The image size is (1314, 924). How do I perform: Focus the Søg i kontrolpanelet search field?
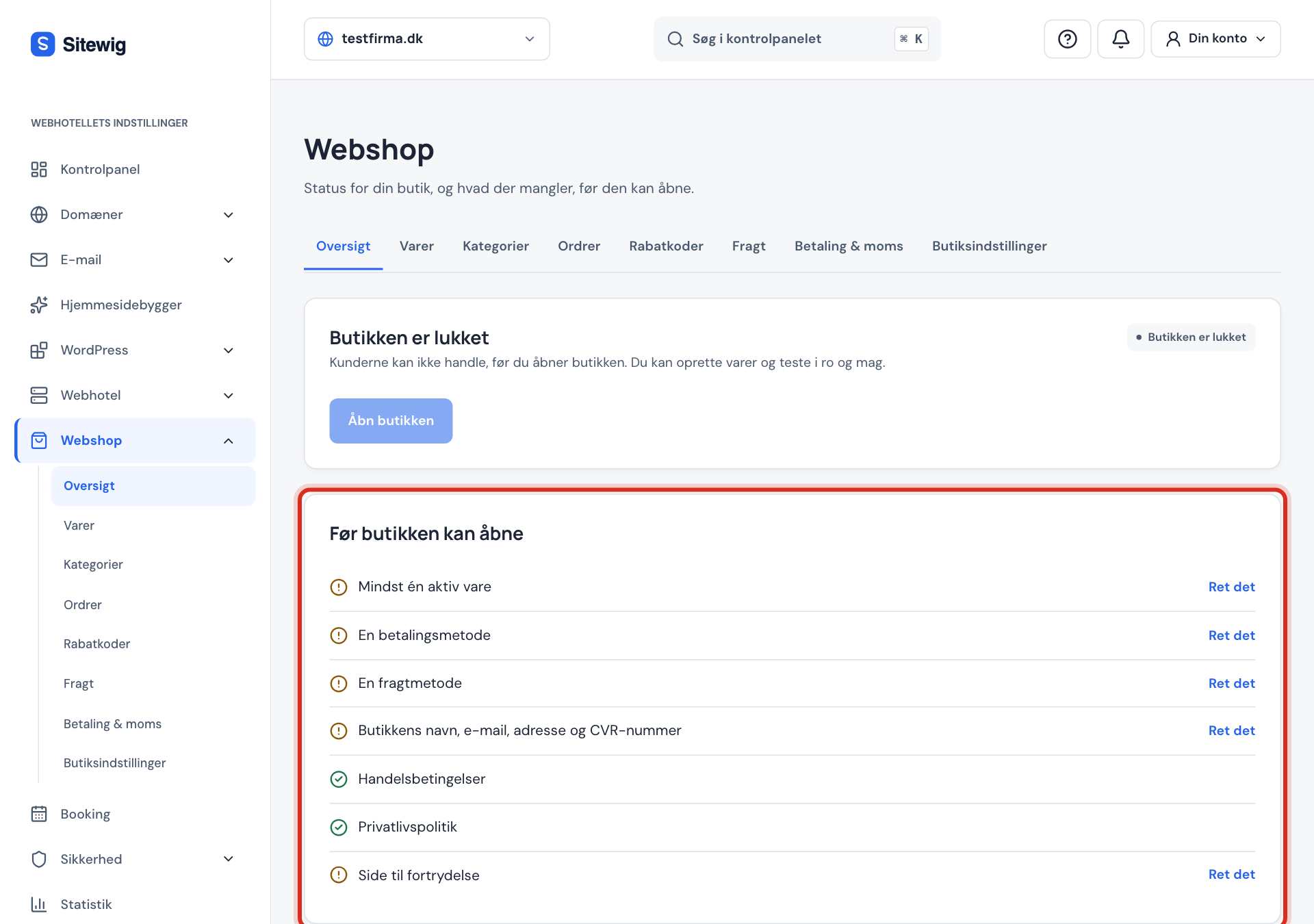797,39
